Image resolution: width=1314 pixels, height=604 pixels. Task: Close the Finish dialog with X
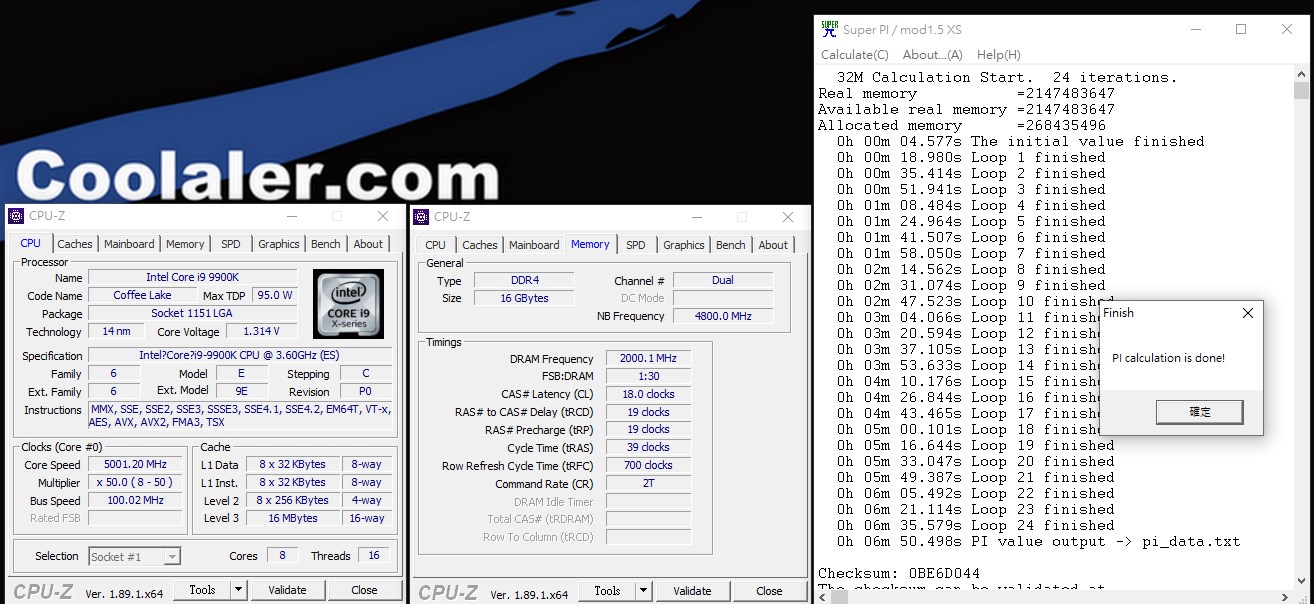(1247, 313)
